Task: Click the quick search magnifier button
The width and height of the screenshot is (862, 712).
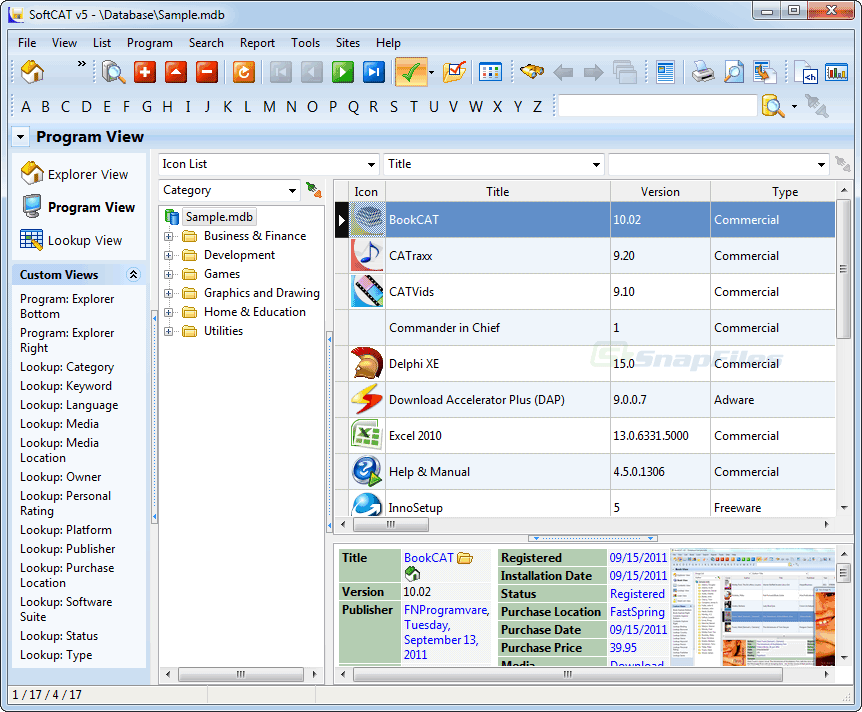Action: (x=773, y=106)
